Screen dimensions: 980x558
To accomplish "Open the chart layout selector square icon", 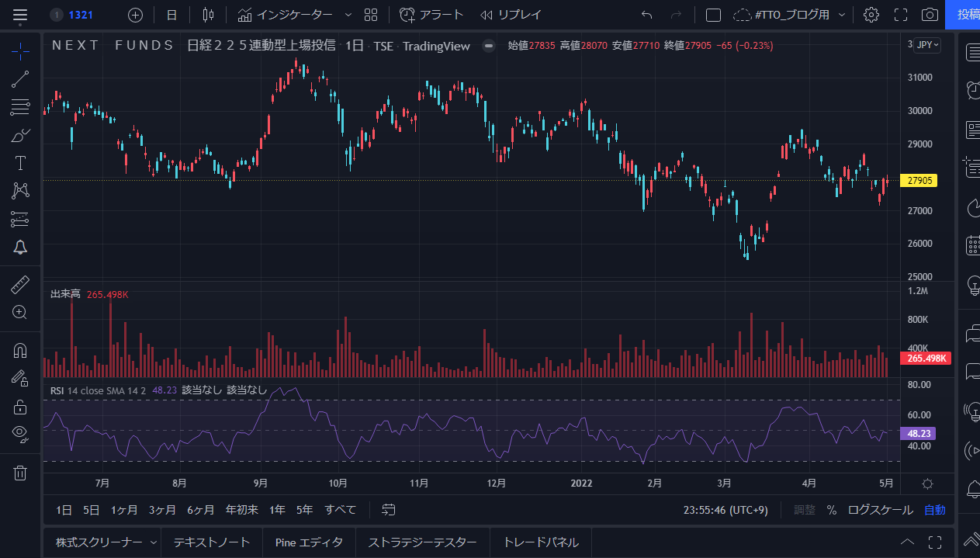I will pyautogui.click(x=713, y=15).
